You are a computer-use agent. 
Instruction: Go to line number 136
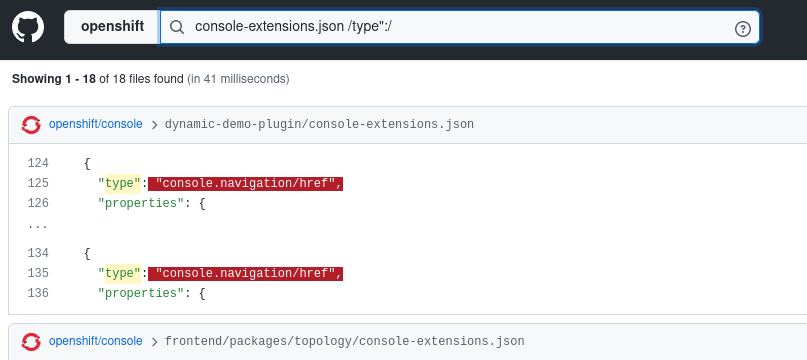point(38,293)
